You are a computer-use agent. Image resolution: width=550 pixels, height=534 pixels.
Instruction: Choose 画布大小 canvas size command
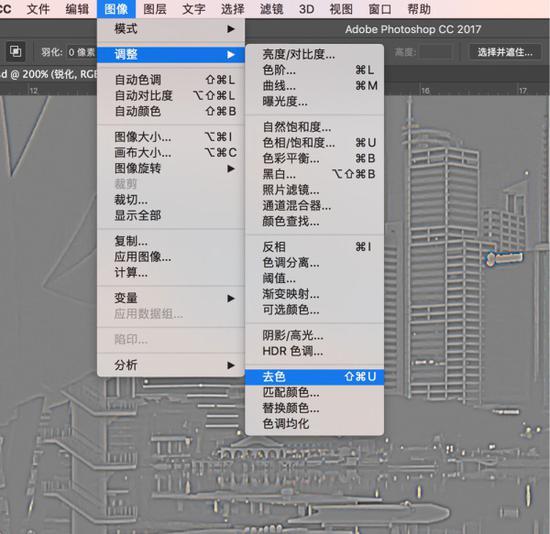pyautogui.click(x=171, y=153)
